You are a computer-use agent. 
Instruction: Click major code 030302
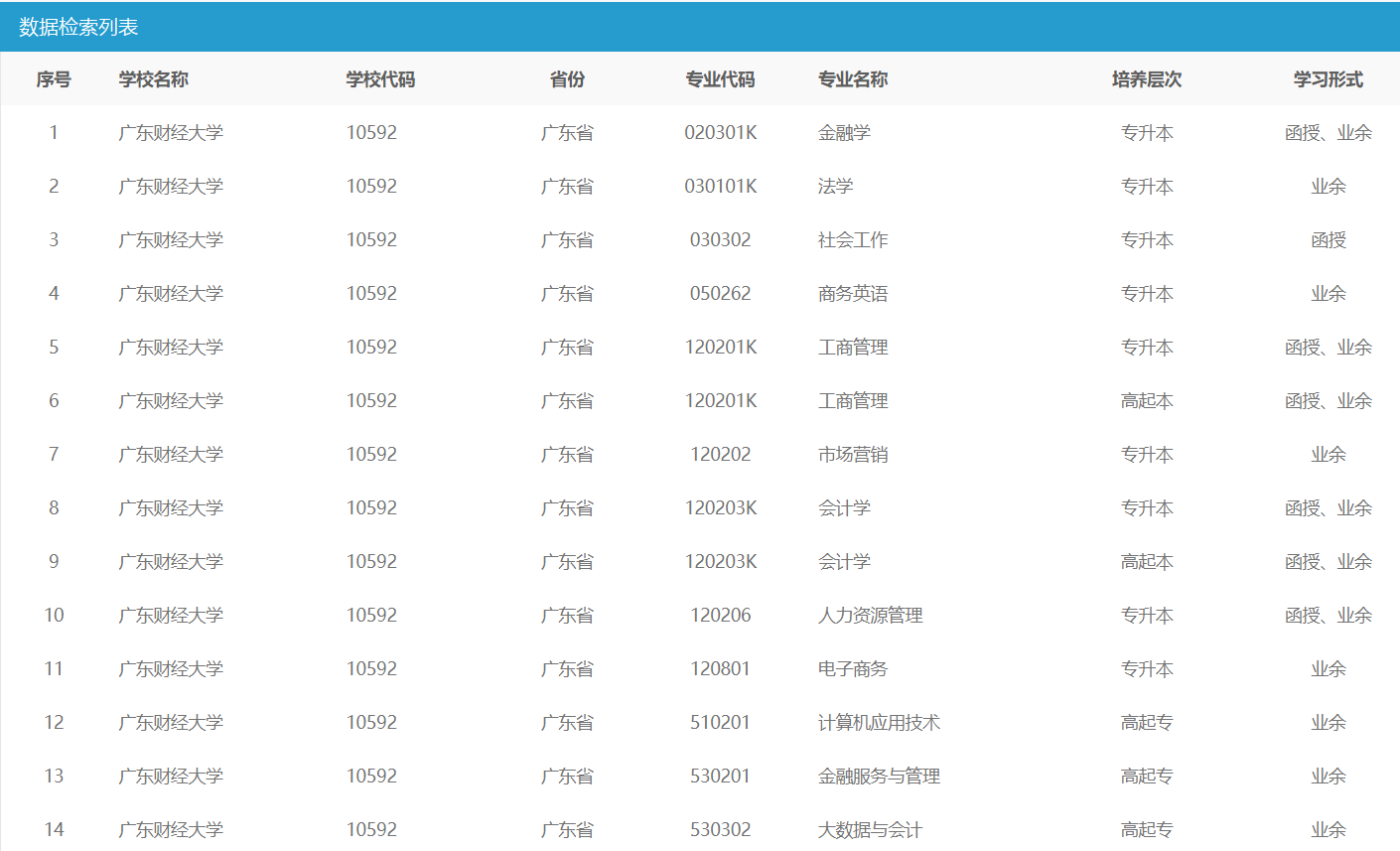coord(721,240)
